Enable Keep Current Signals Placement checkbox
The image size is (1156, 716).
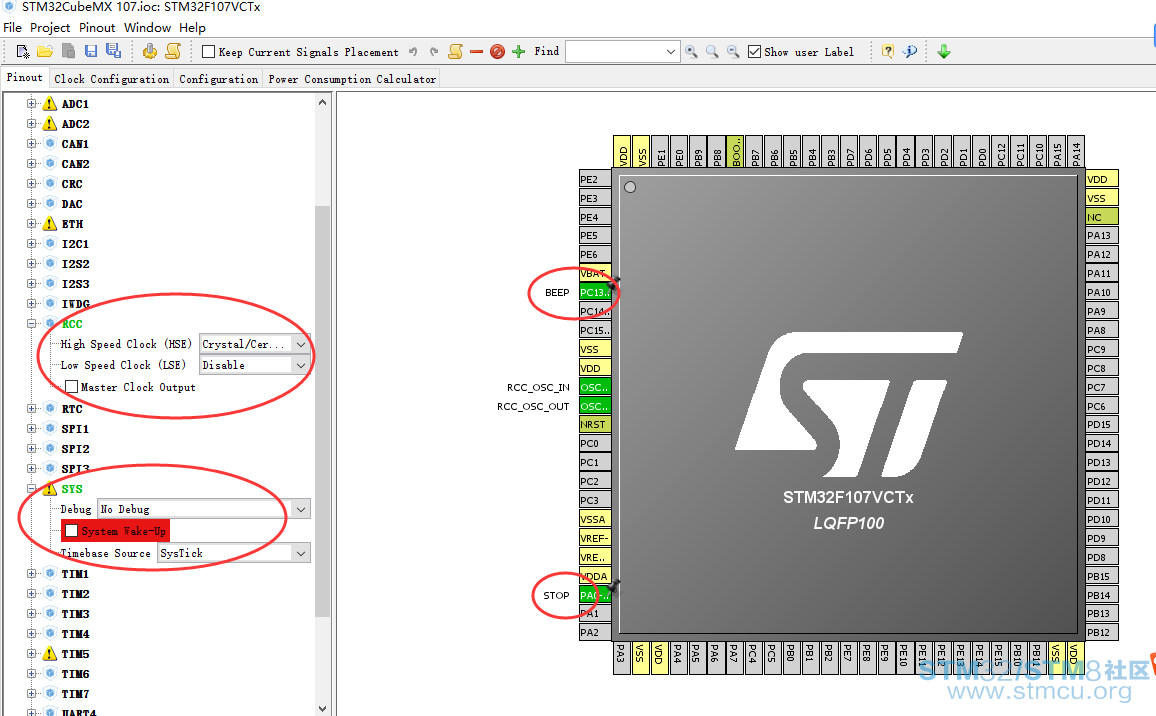point(209,52)
